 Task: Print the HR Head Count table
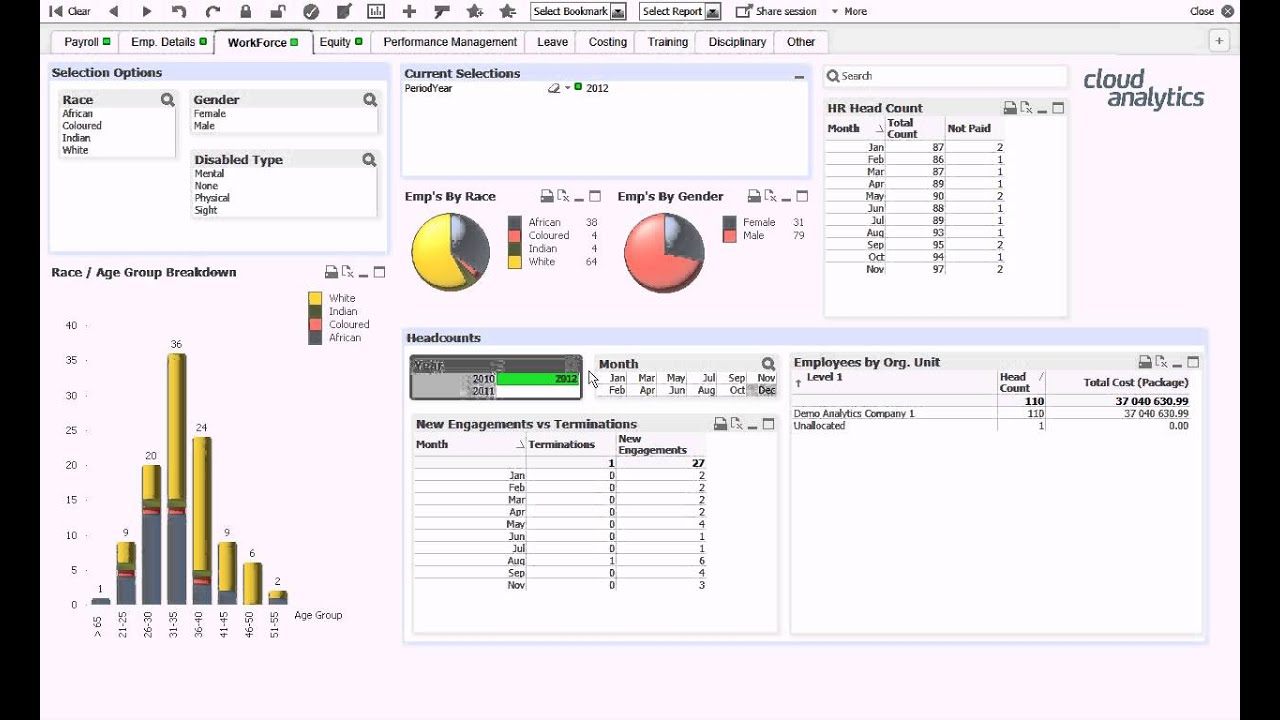pyautogui.click(x=1010, y=108)
